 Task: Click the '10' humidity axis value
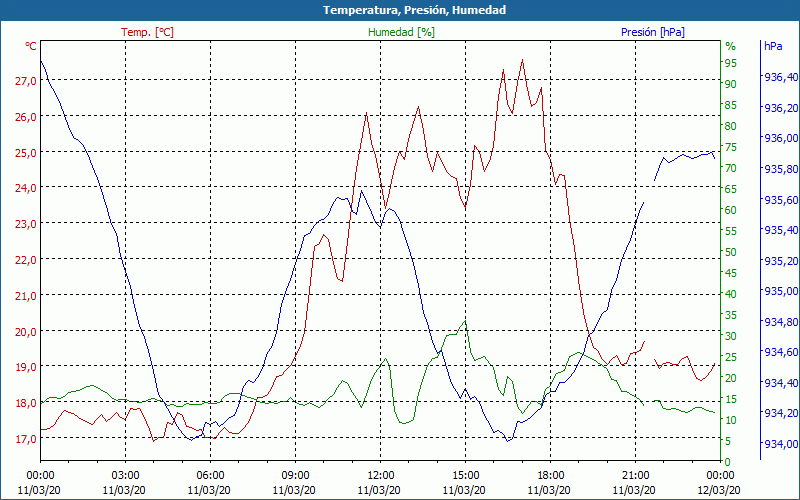point(731,420)
